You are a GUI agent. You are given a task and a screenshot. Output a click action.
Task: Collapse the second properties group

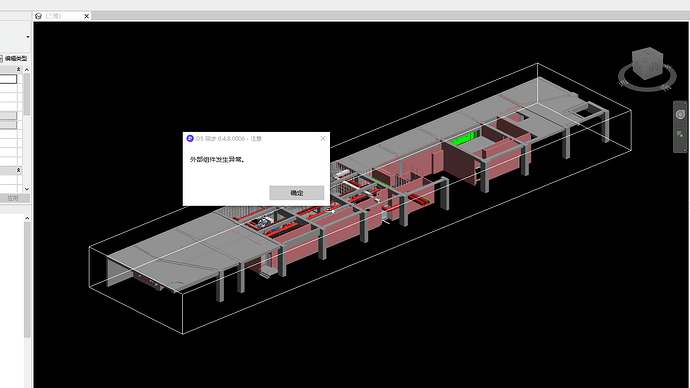[x=18, y=170]
